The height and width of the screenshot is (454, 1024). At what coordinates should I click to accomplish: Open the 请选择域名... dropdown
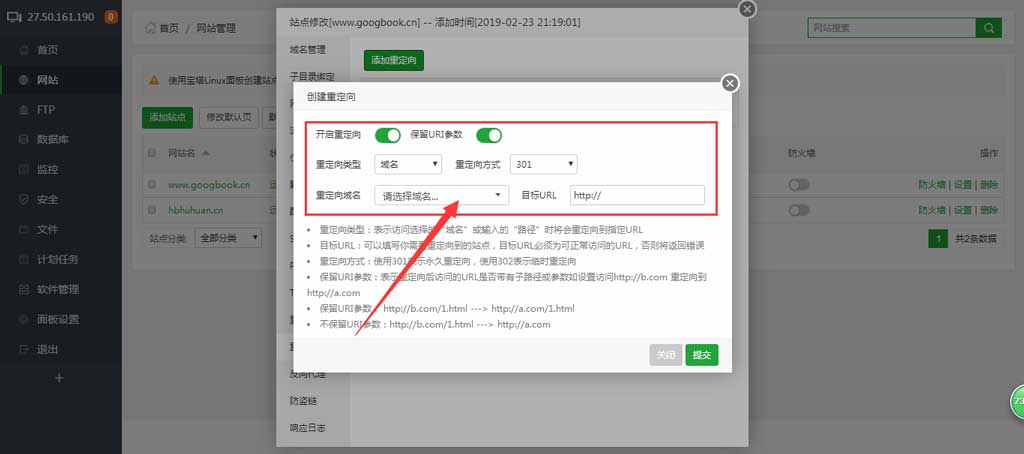[441, 195]
